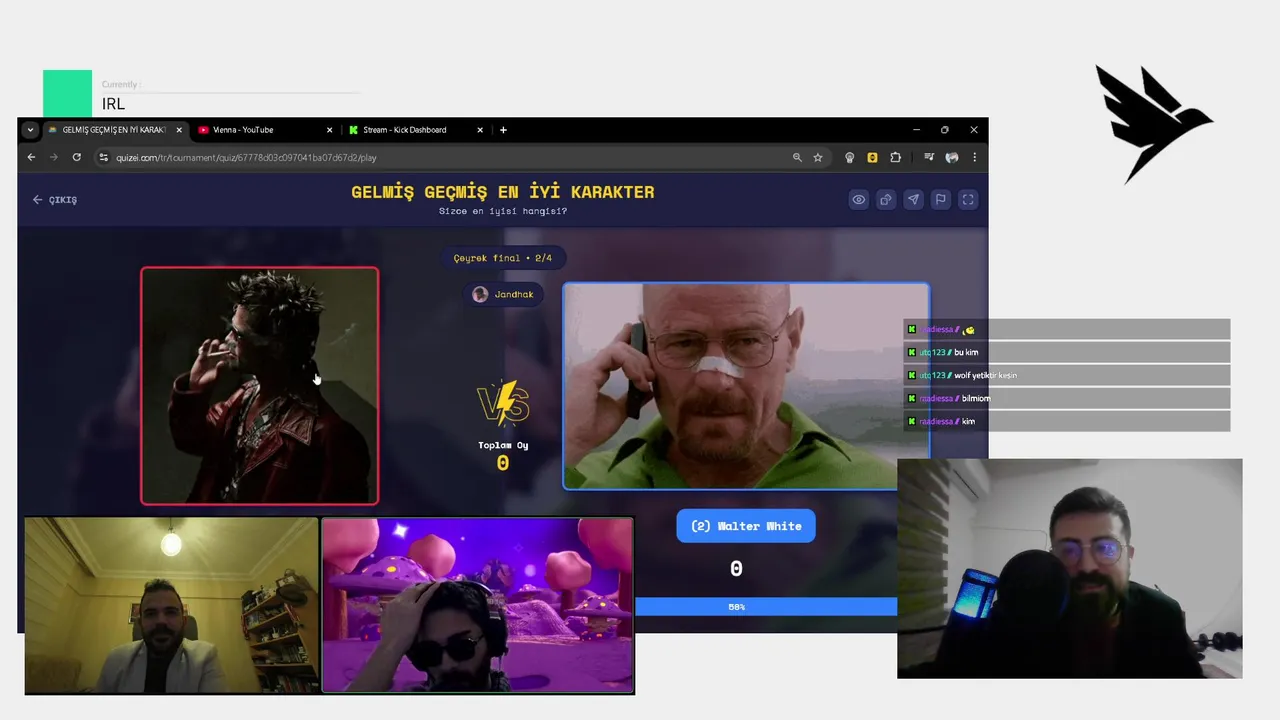Click the green swatch beside IRL

coord(67,94)
